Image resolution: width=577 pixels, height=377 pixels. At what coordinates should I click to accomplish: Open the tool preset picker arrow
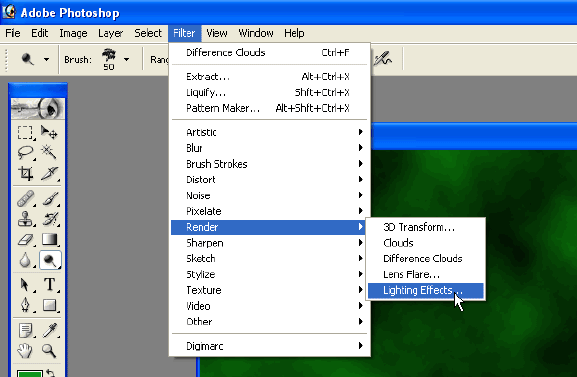(46, 59)
